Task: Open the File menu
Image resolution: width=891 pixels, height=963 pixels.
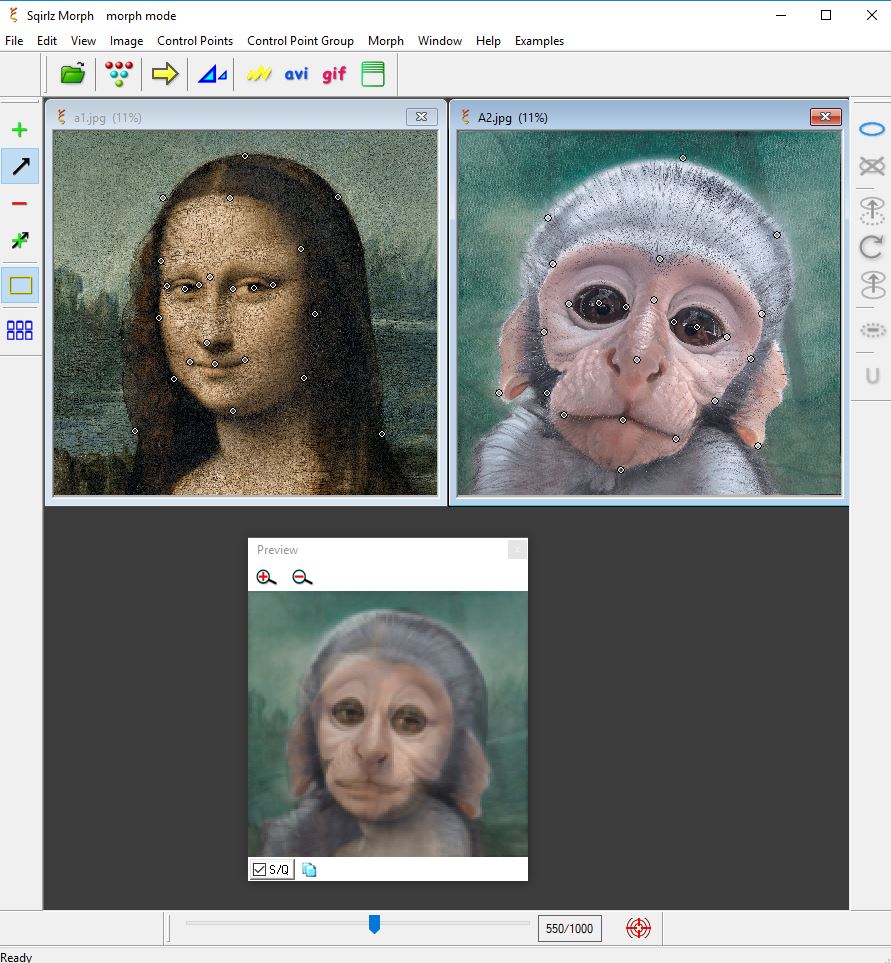Action: (14, 41)
